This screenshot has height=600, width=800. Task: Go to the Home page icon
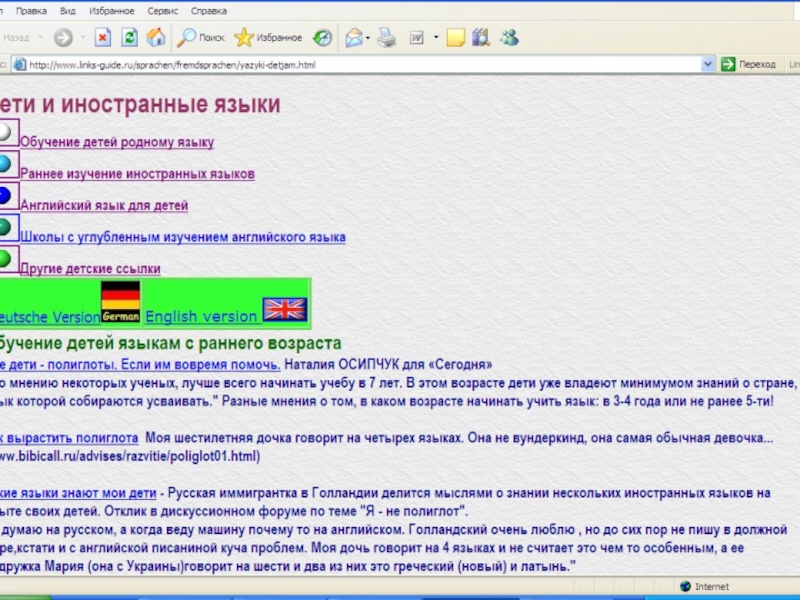pyautogui.click(x=156, y=38)
